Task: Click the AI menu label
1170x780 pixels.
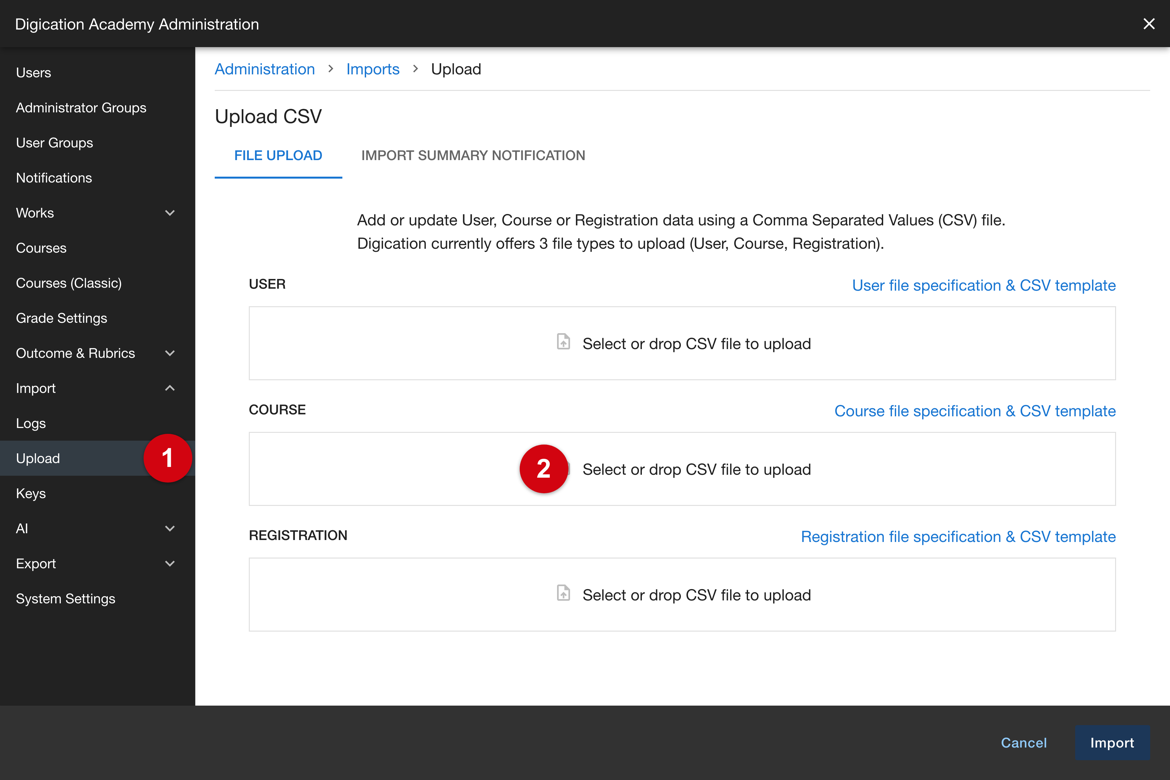Action: pyautogui.click(x=22, y=528)
